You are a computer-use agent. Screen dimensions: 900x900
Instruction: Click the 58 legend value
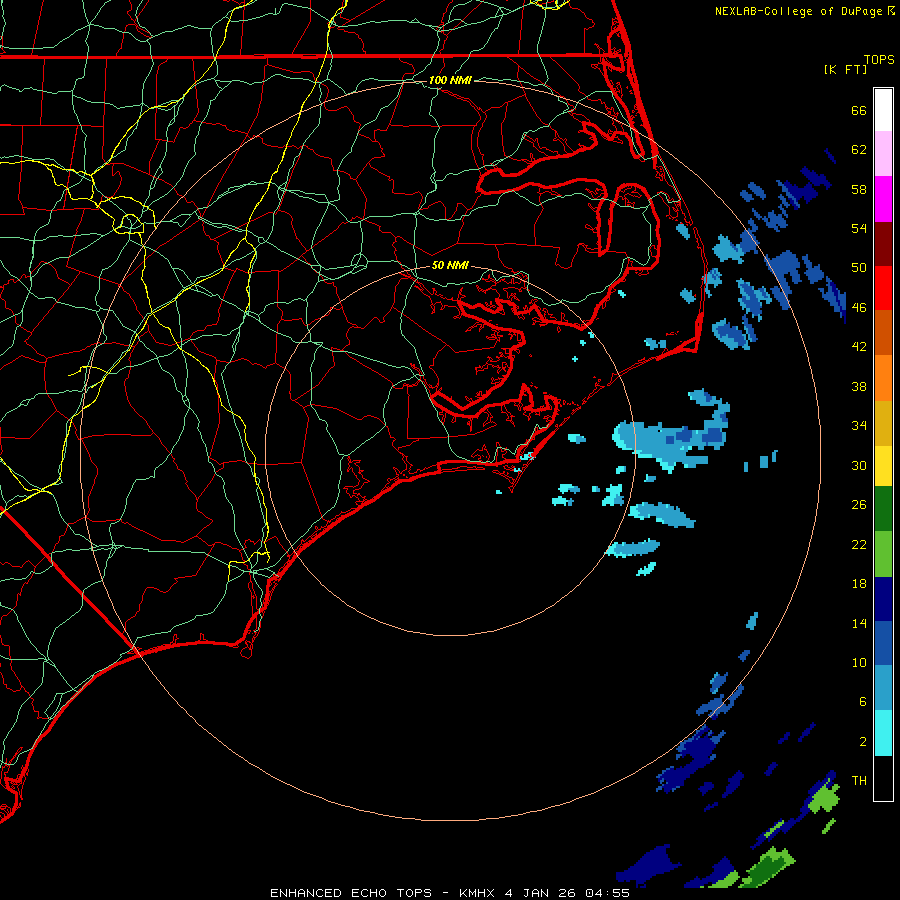point(859,189)
